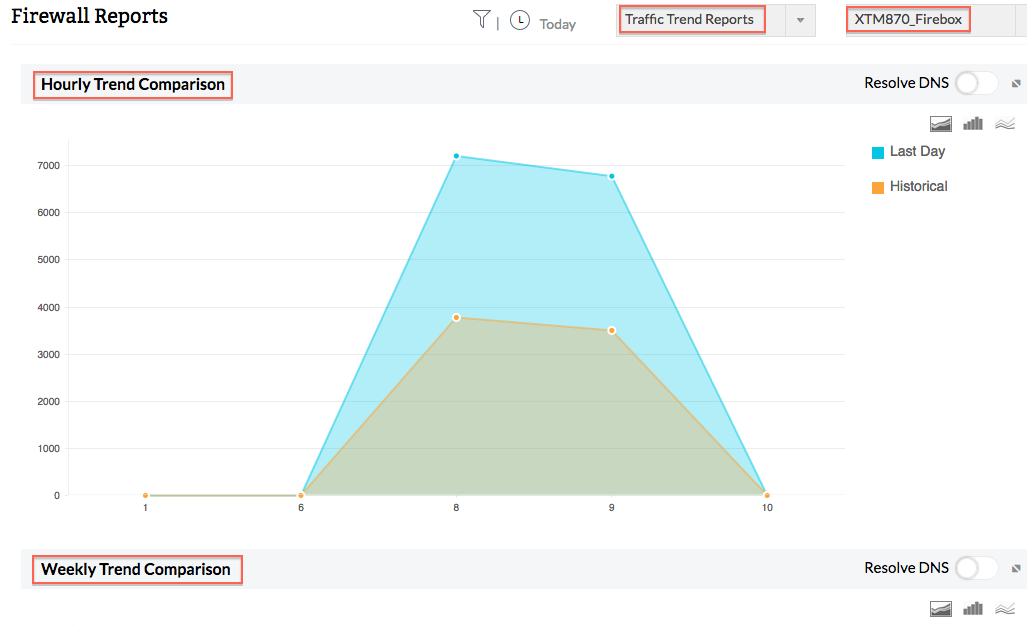Switch Hourly chart to bar chart view

[x=972, y=123]
